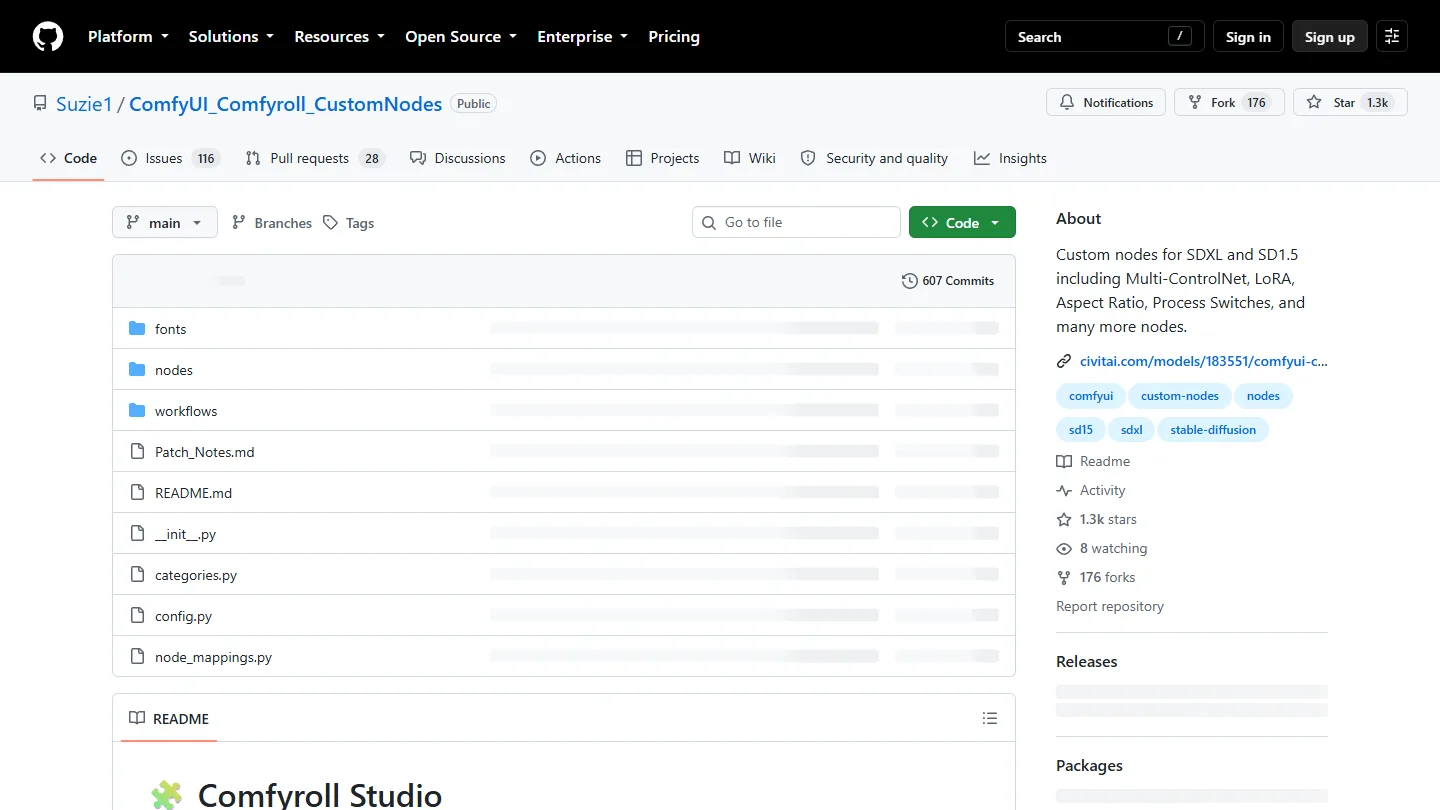Screen dimensions: 1440x810
Task: Click the README.md file icon
Action: pyautogui.click(x=137, y=493)
